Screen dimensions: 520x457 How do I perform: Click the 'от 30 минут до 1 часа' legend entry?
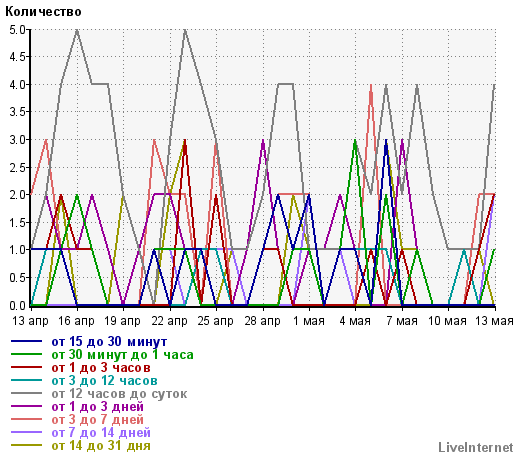122,355
